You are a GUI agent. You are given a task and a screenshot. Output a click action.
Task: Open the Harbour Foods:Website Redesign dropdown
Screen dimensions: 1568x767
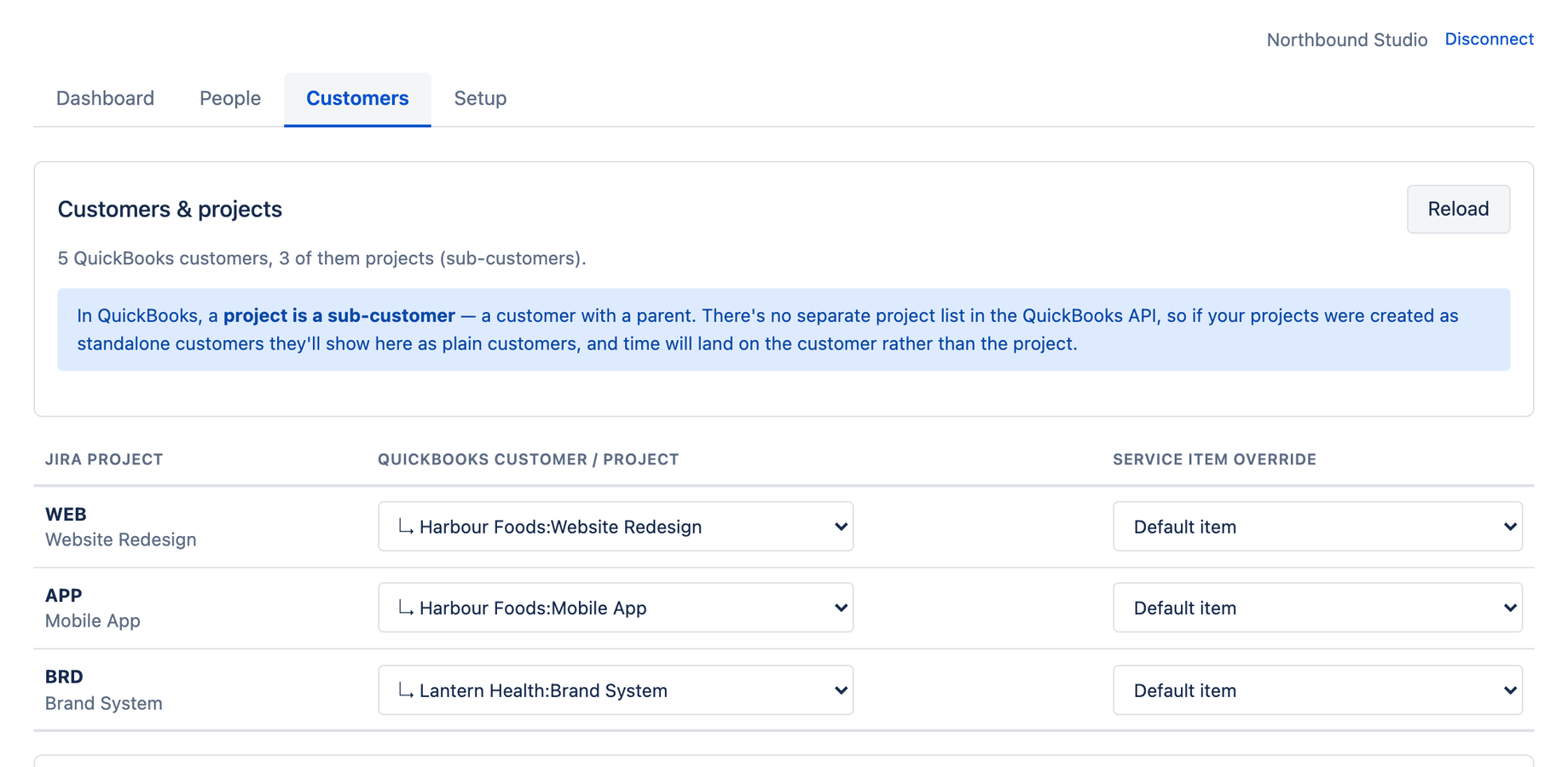click(616, 527)
